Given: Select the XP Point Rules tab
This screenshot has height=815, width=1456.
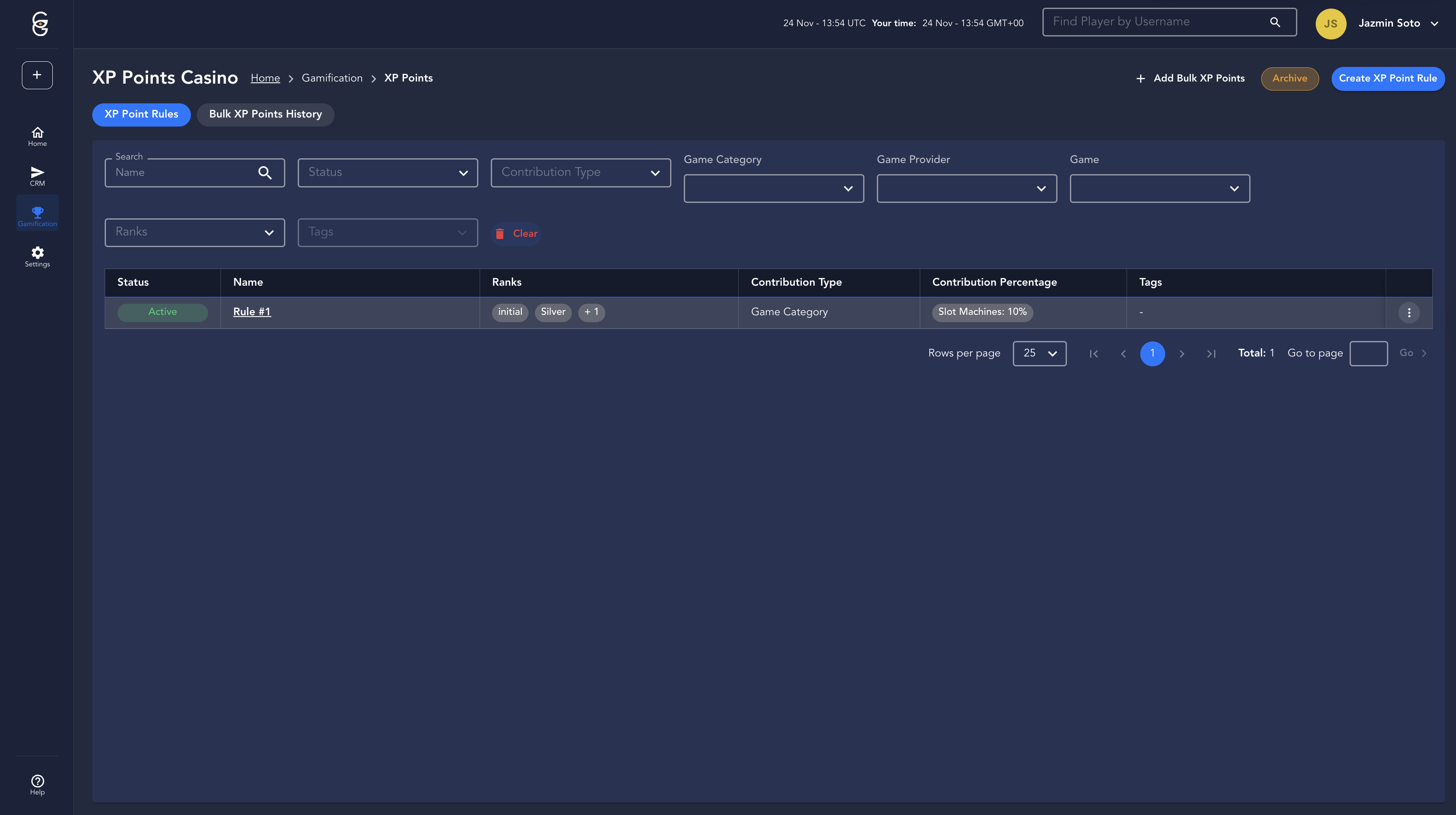Looking at the screenshot, I should click(141, 114).
